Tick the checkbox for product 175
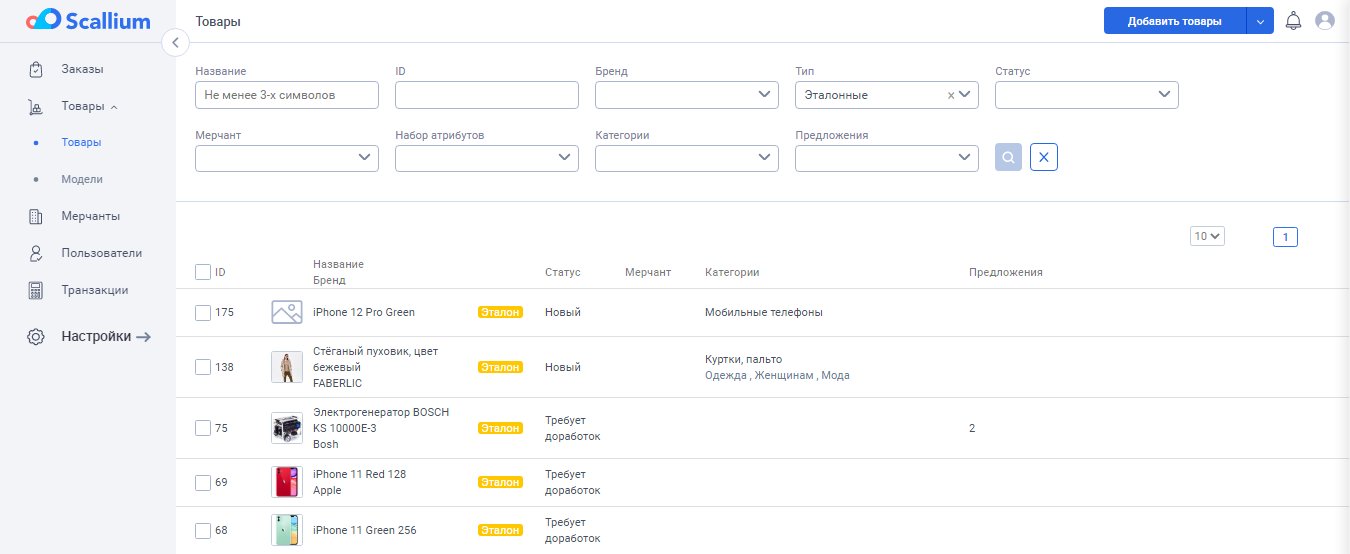1350x554 pixels. (203, 312)
